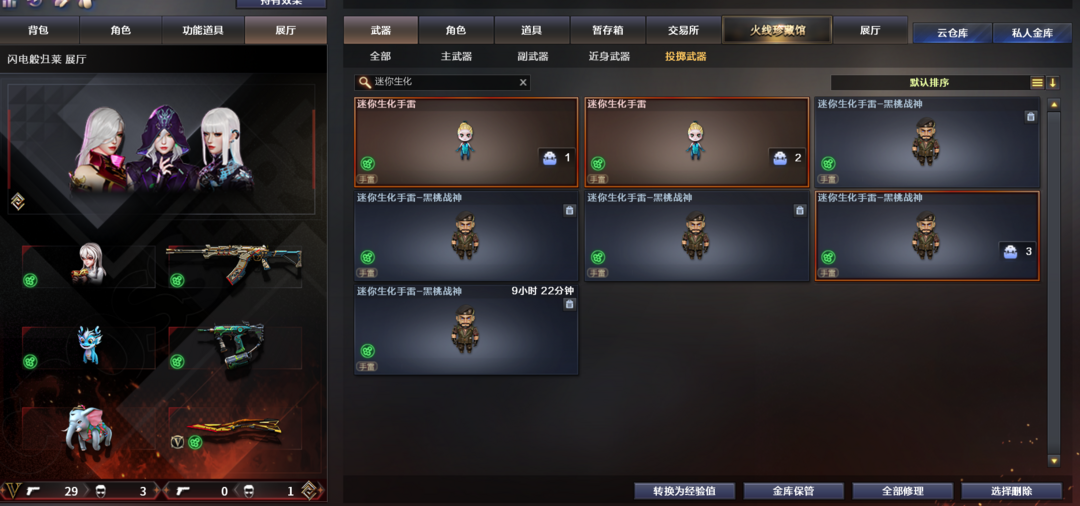The width and height of the screenshot is (1080, 506).
Task: Toggle the list view icon beside 默认排序
Action: click(1037, 83)
